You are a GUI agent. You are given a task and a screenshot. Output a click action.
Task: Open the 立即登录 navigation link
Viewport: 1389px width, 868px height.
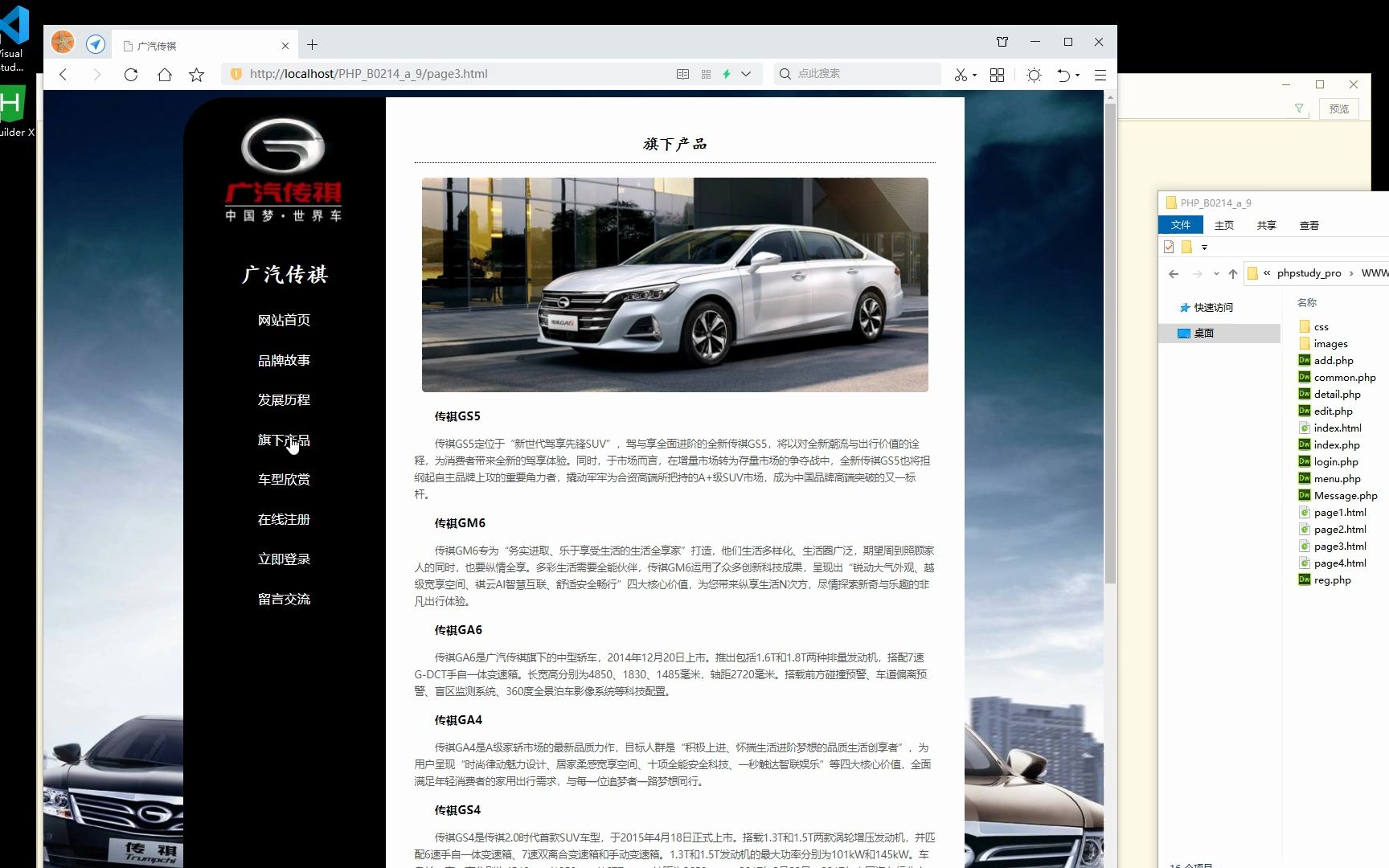(x=284, y=559)
